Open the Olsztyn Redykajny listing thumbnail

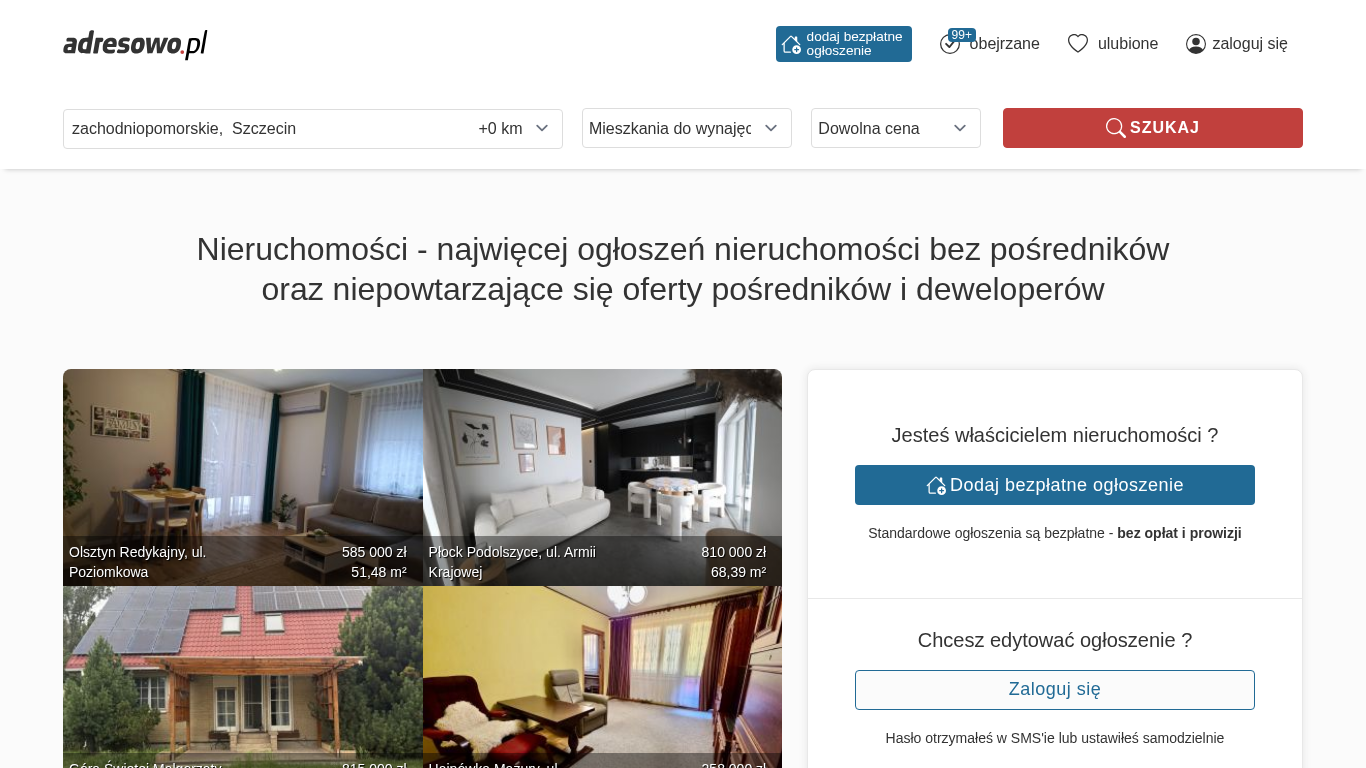pos(243,477)
